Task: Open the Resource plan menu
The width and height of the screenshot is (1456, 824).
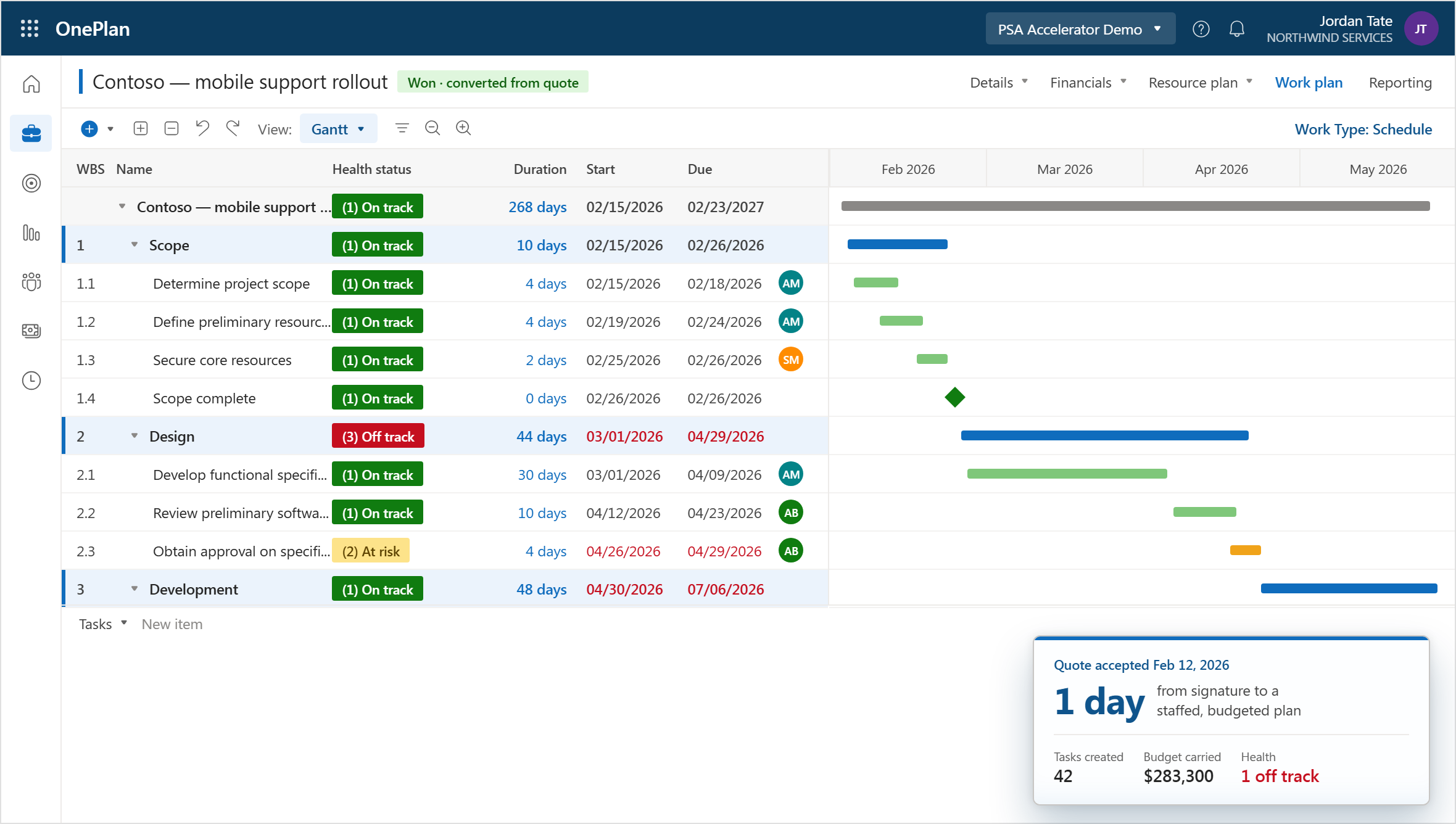Action: click(x=1201, y=83)
